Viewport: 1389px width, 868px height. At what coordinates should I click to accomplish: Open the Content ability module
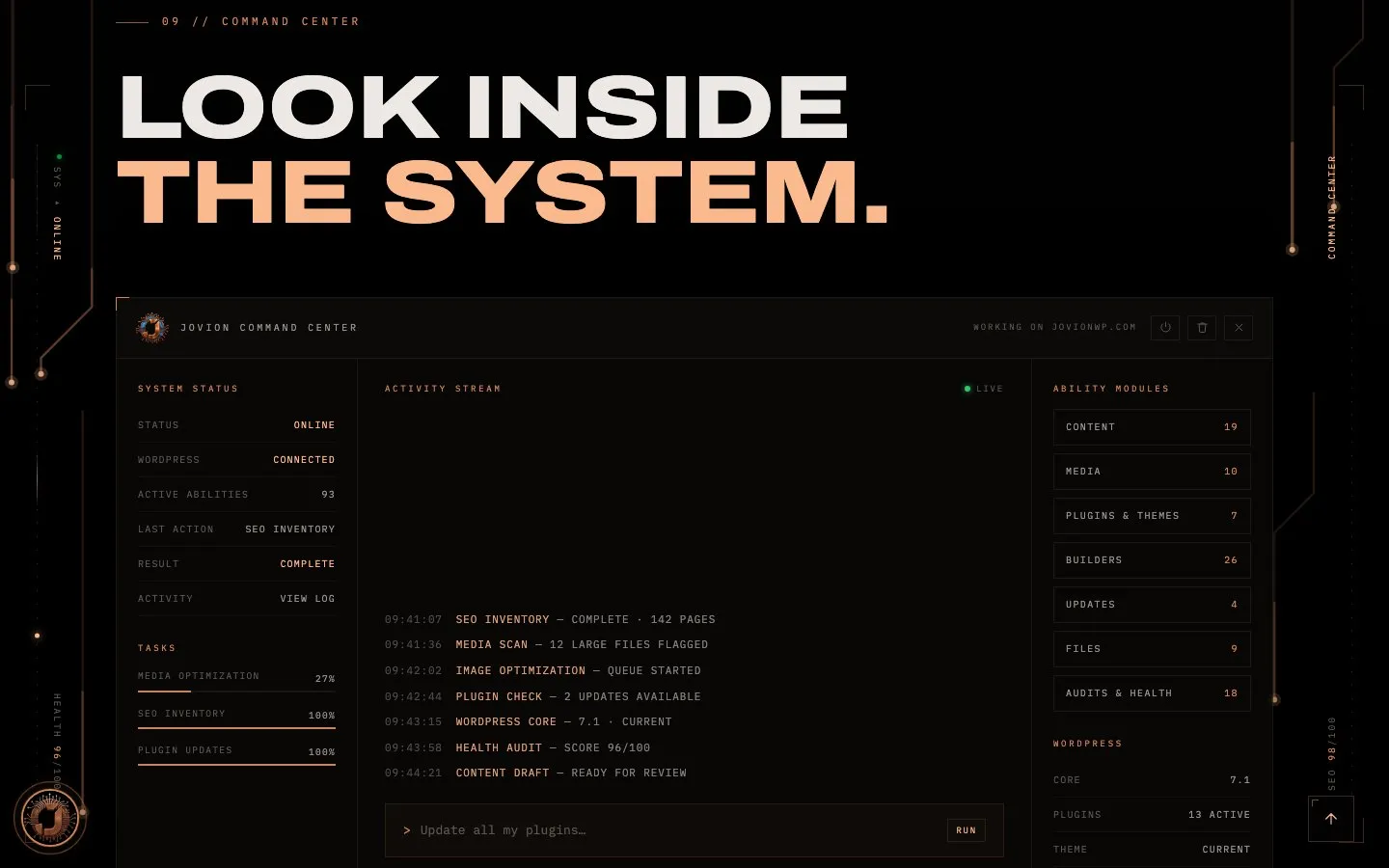[1152, 427]
